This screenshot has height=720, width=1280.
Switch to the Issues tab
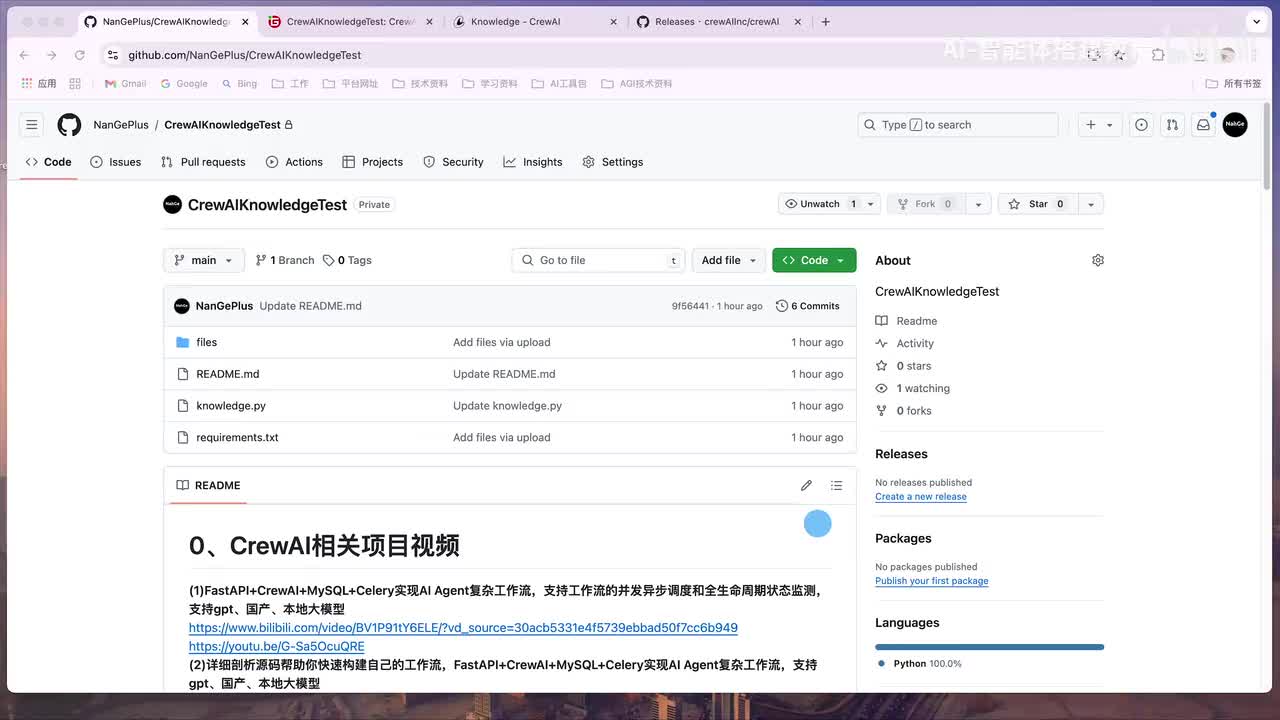116,162
